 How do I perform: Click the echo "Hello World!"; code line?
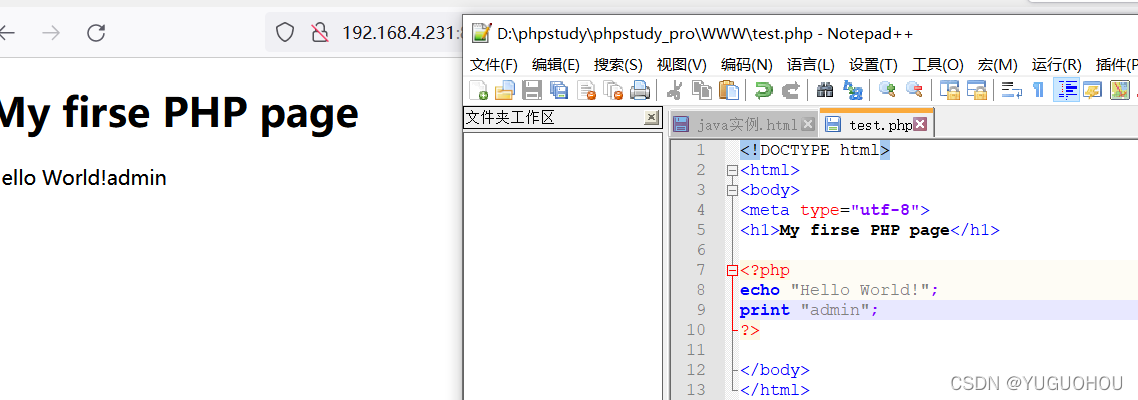(839, 290)
